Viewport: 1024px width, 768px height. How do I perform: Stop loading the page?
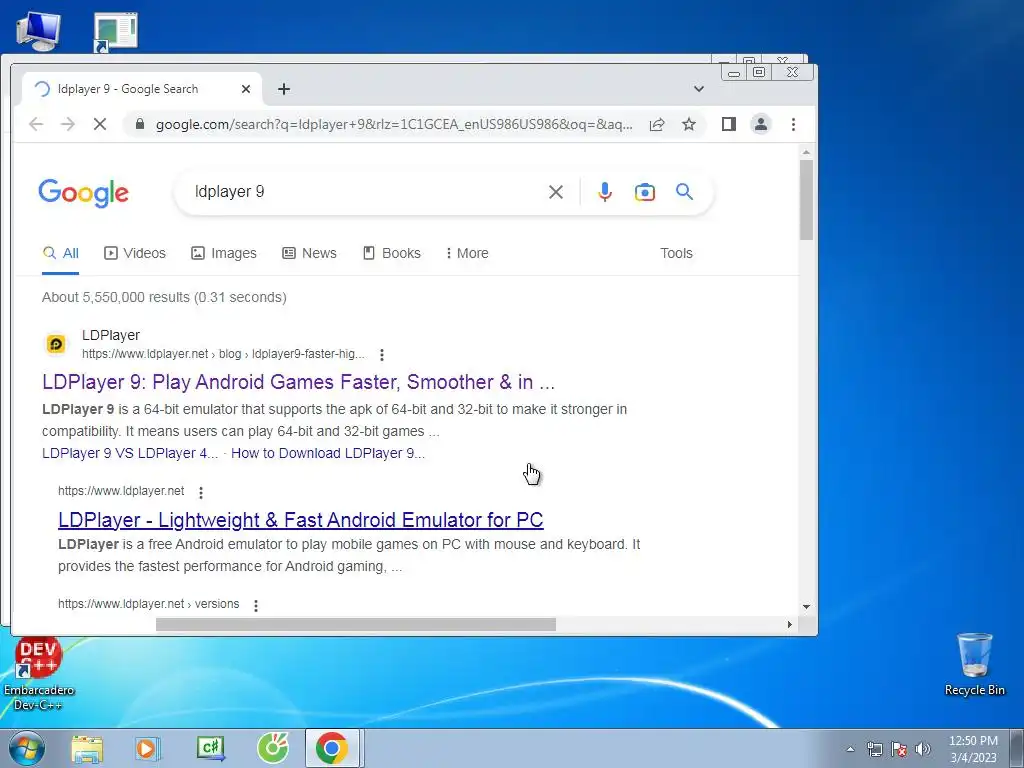[100, 124]
